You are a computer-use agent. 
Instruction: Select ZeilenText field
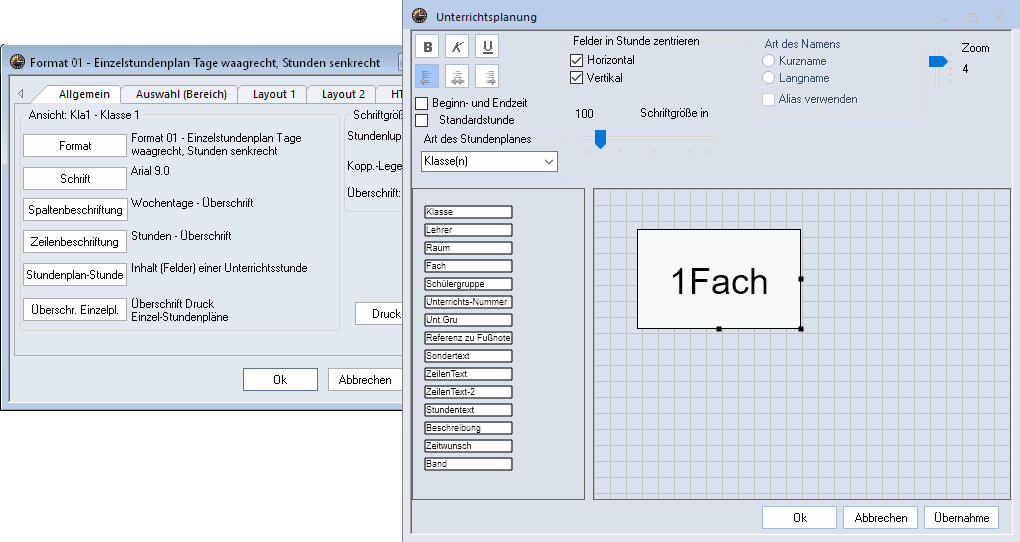[x=468, y=374]
